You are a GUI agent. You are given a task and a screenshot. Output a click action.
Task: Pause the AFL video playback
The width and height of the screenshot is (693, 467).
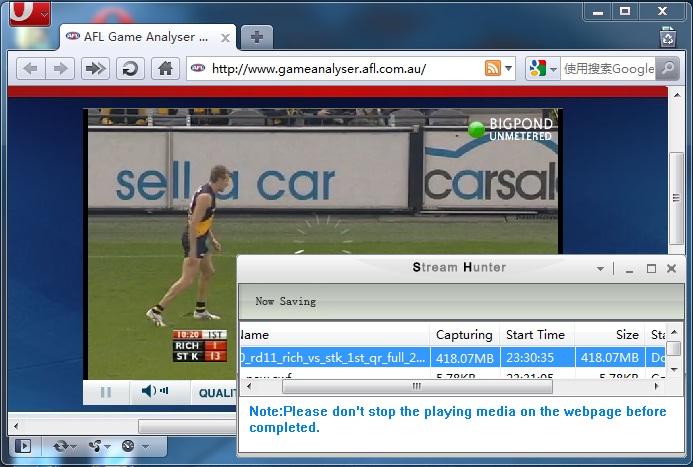point(106,392)
